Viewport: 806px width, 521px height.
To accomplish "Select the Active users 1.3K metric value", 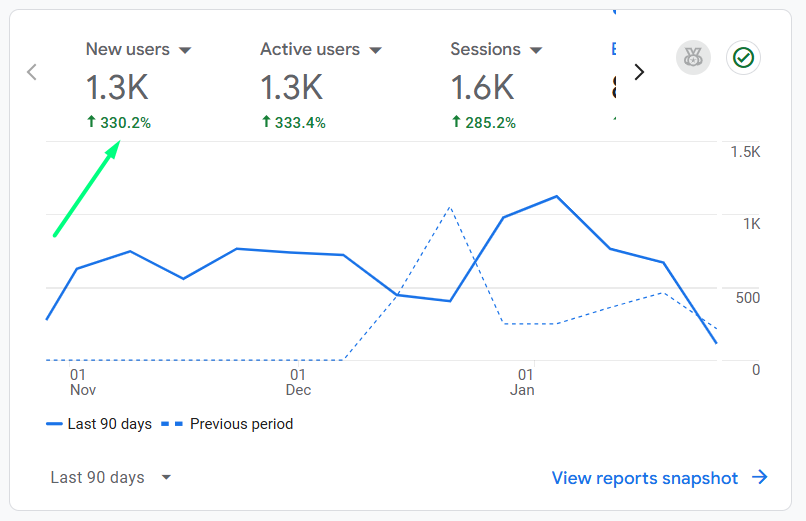I will 291,88.
